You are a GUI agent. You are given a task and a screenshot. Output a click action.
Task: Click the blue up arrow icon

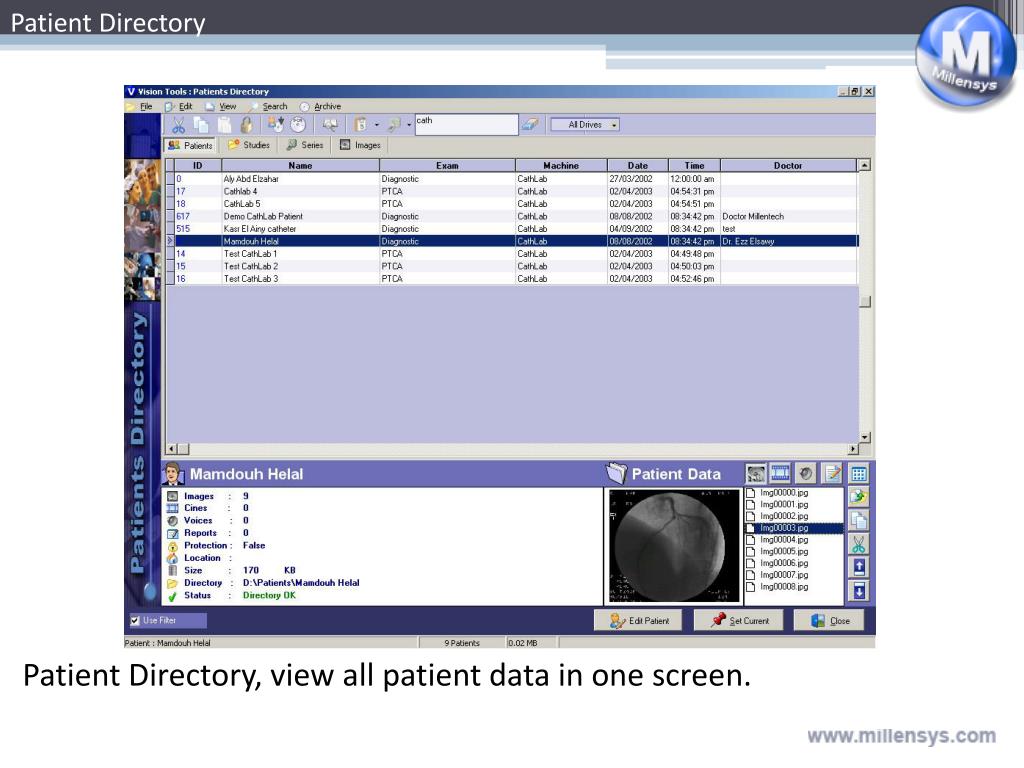[859, 568]
